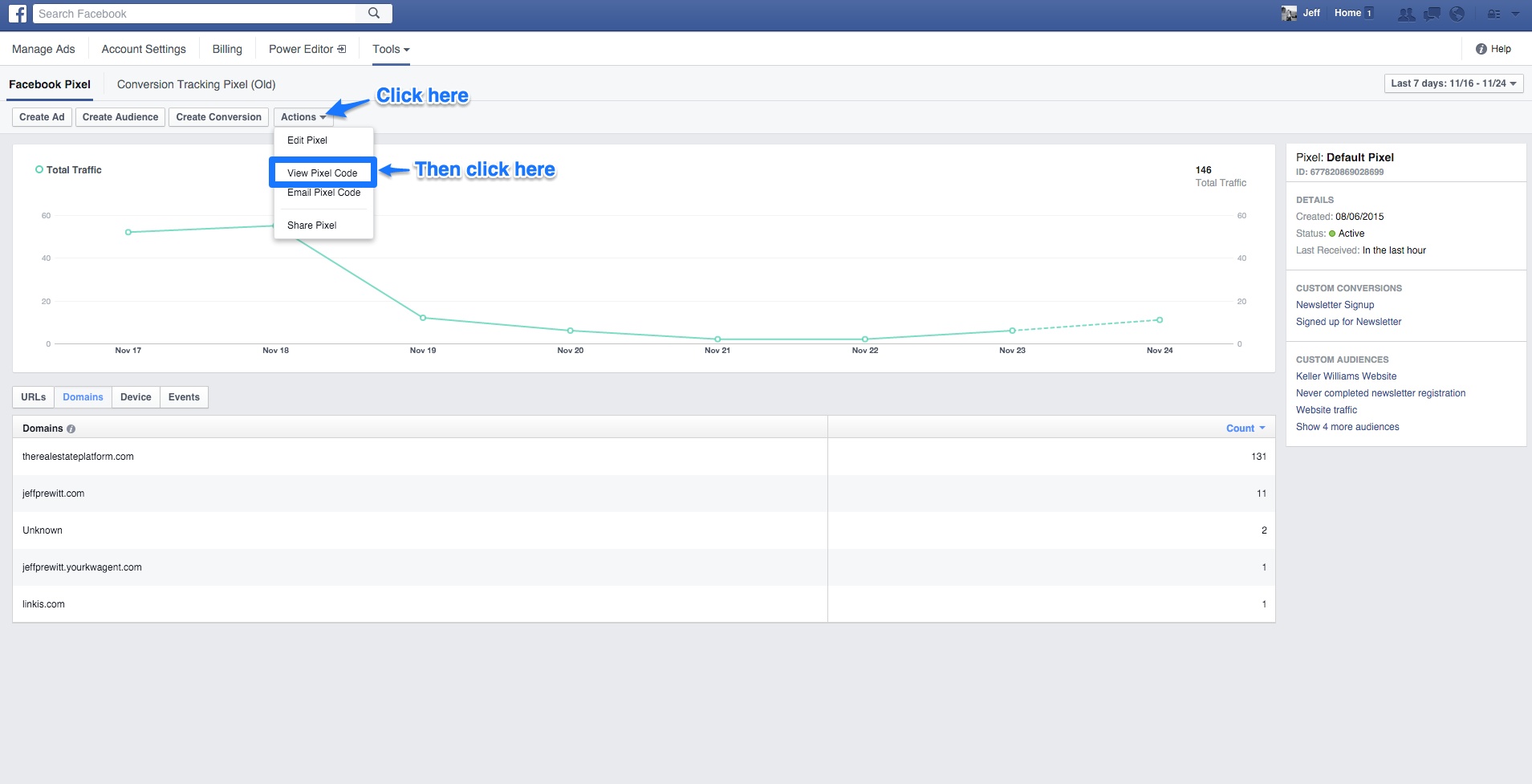Open the friend requests icon
This screenshot has width=1532, height=784.
(1406, 14)
